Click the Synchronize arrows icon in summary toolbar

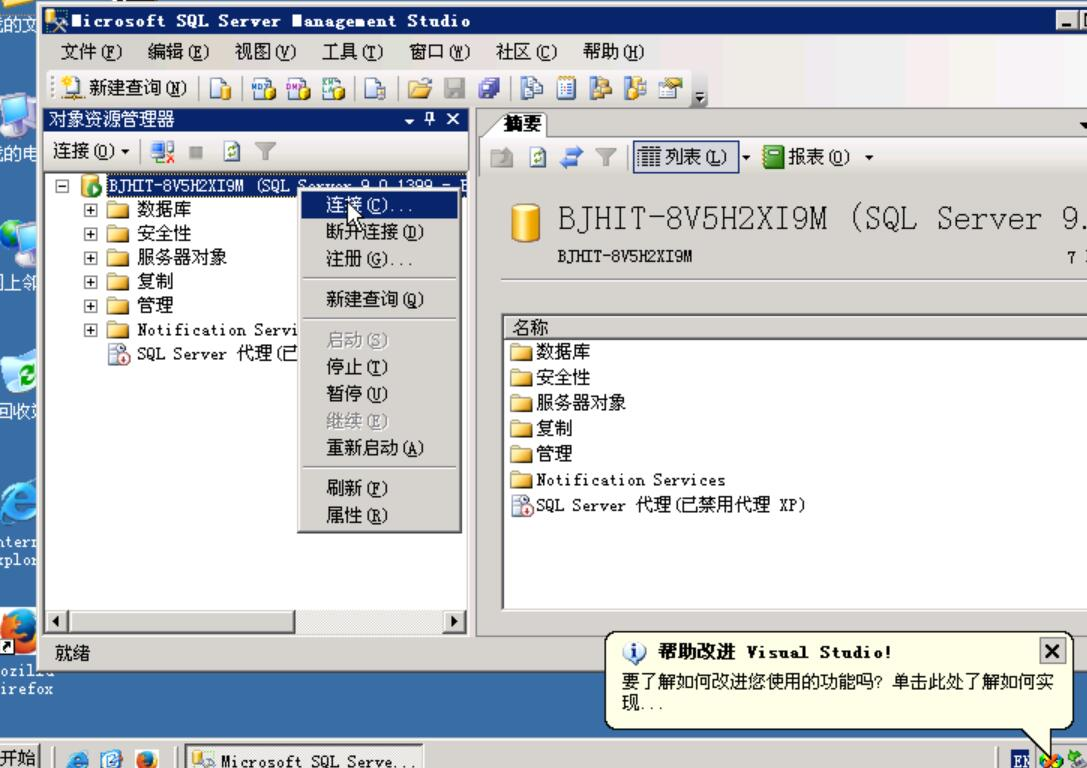click(571, 157)
